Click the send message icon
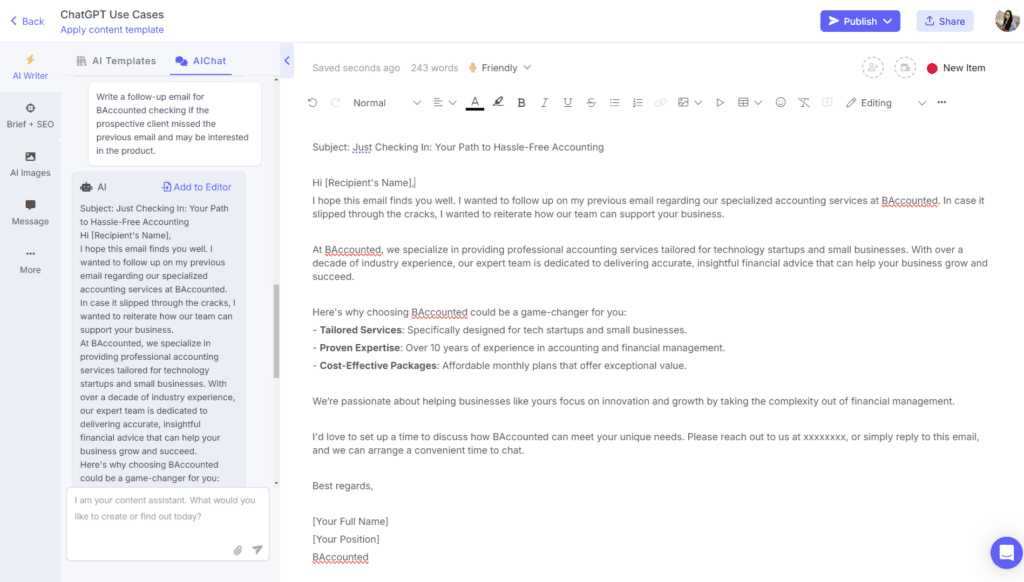The height and width of the screenshot is (582, 1024). point(257,550)
